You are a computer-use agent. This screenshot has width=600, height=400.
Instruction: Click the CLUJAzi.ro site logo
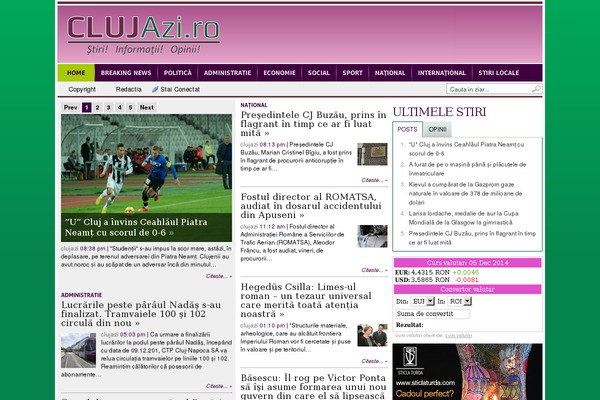[x=143, y=34]
